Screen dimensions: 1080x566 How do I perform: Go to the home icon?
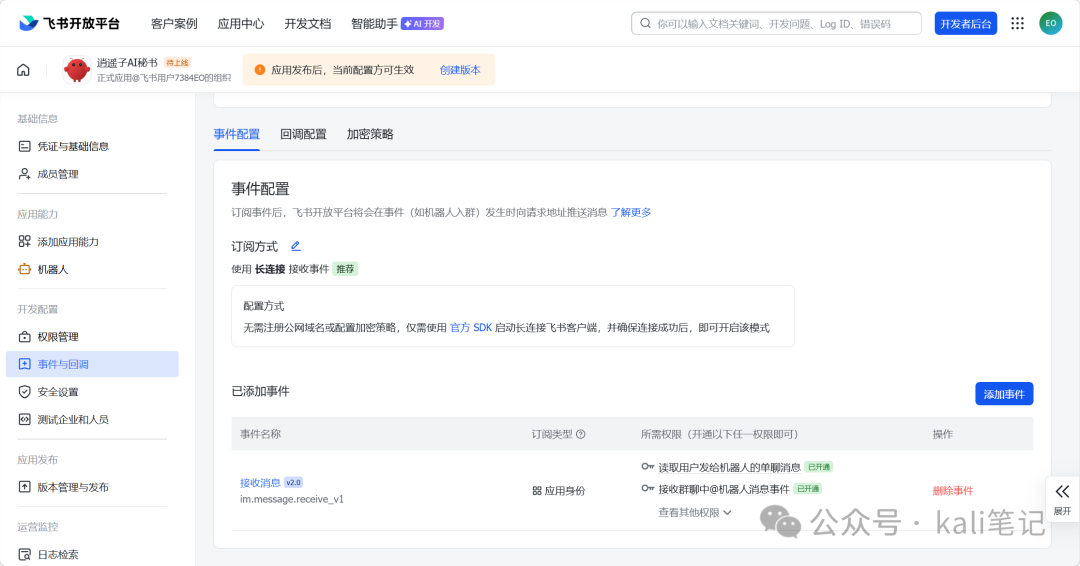click(23, 70)
